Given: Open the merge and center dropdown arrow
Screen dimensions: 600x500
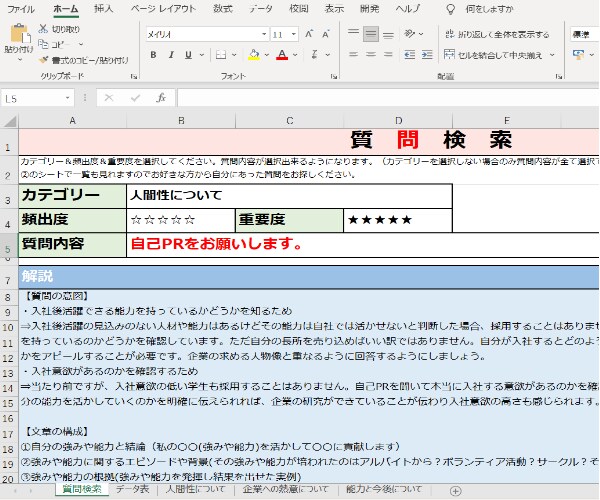Looking at the screenshot, I should (x=552, y=55).
